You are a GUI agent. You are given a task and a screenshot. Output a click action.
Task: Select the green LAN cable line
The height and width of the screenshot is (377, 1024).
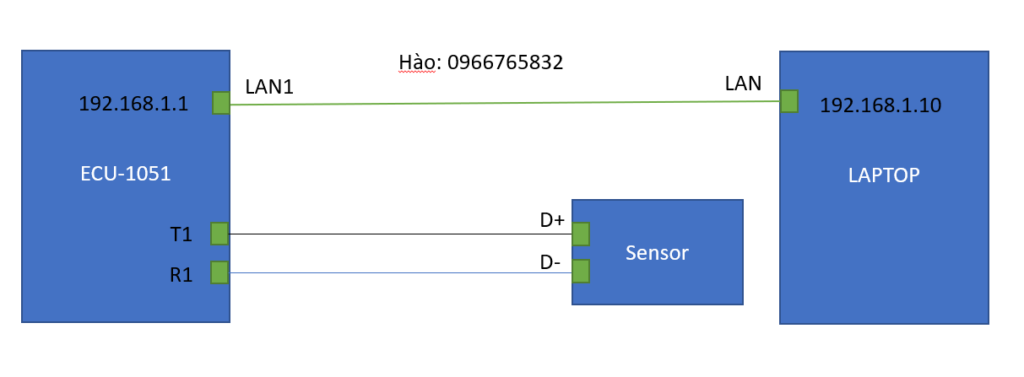(505, 103)
